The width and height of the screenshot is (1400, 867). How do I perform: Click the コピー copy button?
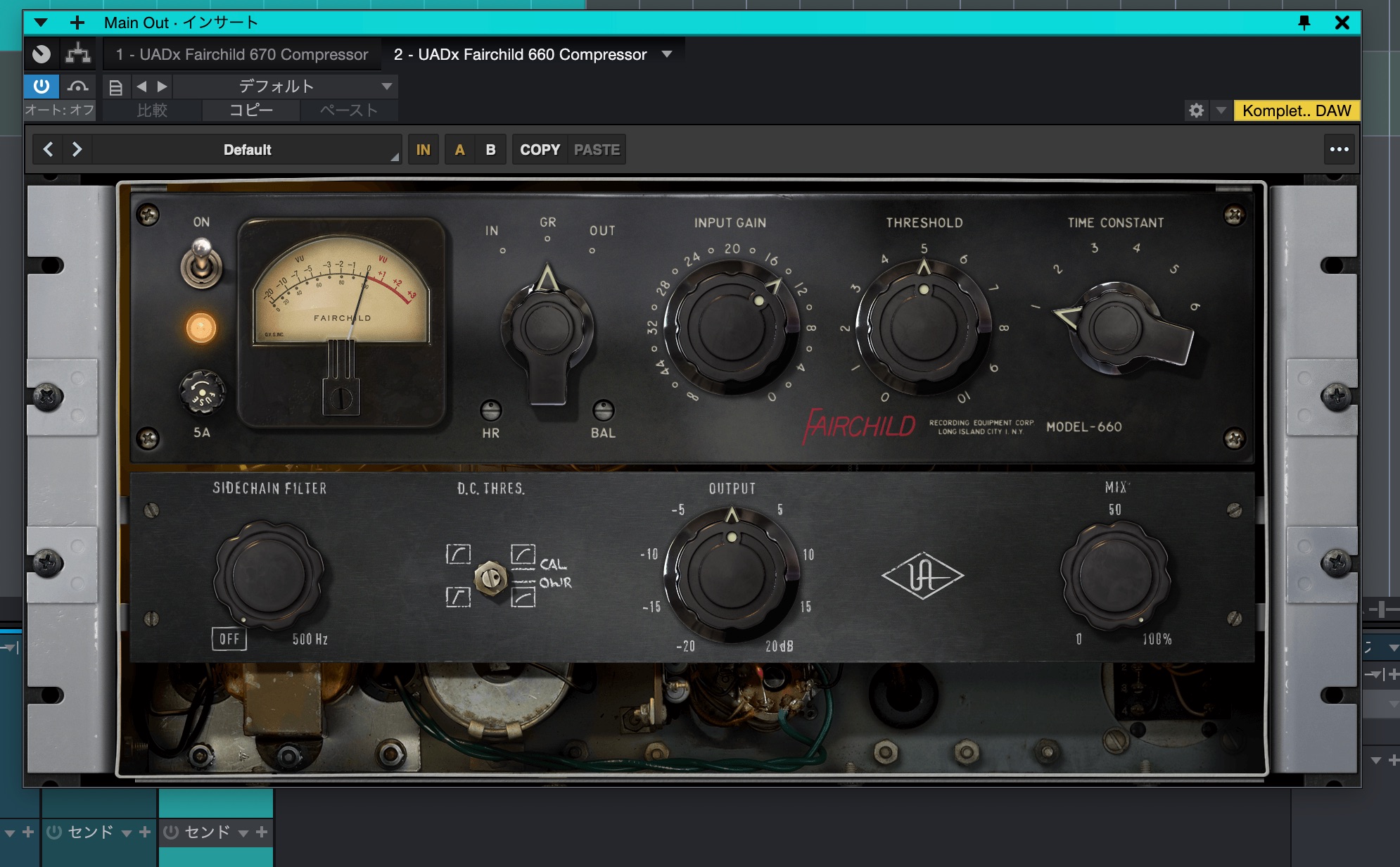[251, 110]
